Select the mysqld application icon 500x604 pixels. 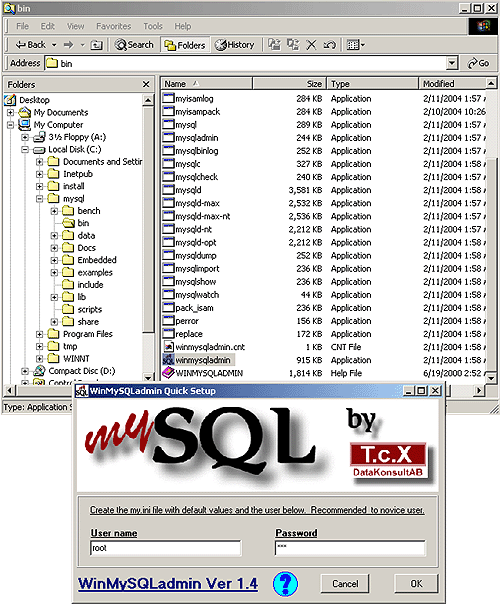168,190
